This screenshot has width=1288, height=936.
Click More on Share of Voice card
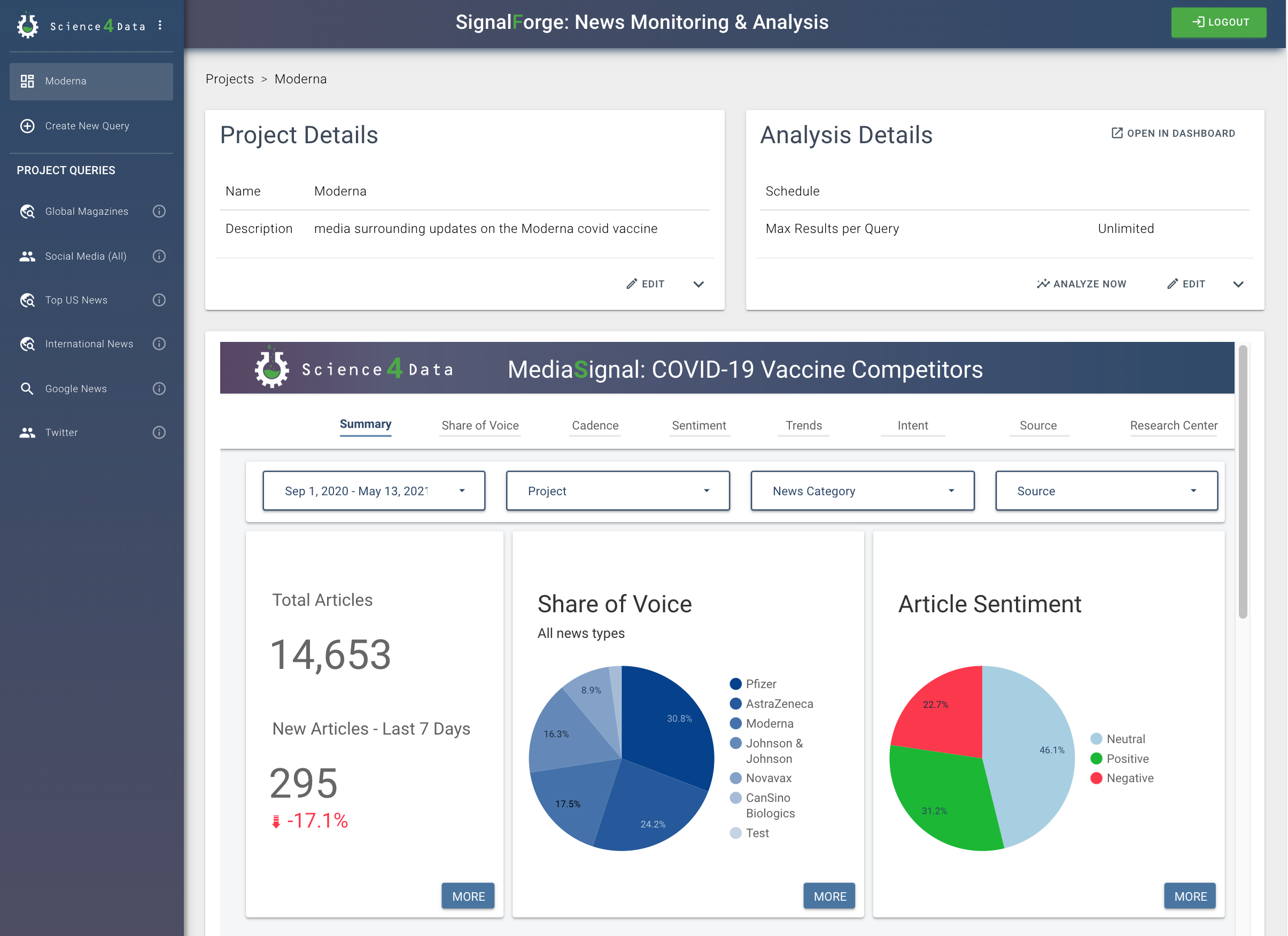click(829, 896)
